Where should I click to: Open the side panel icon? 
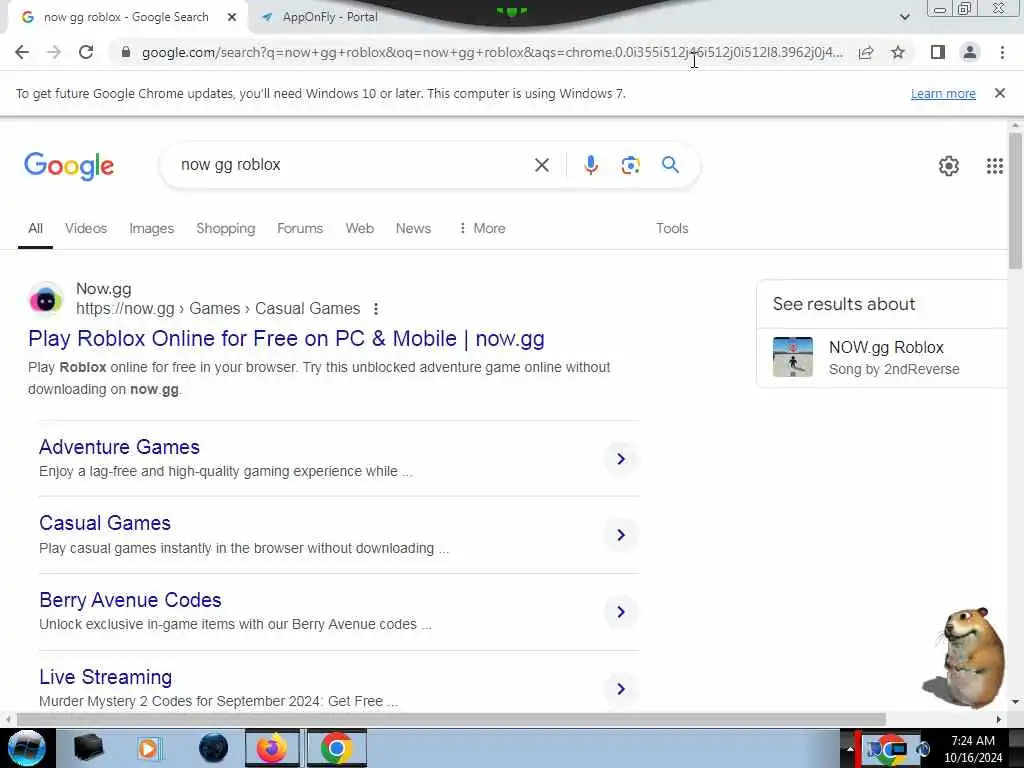tap(938, 52)
